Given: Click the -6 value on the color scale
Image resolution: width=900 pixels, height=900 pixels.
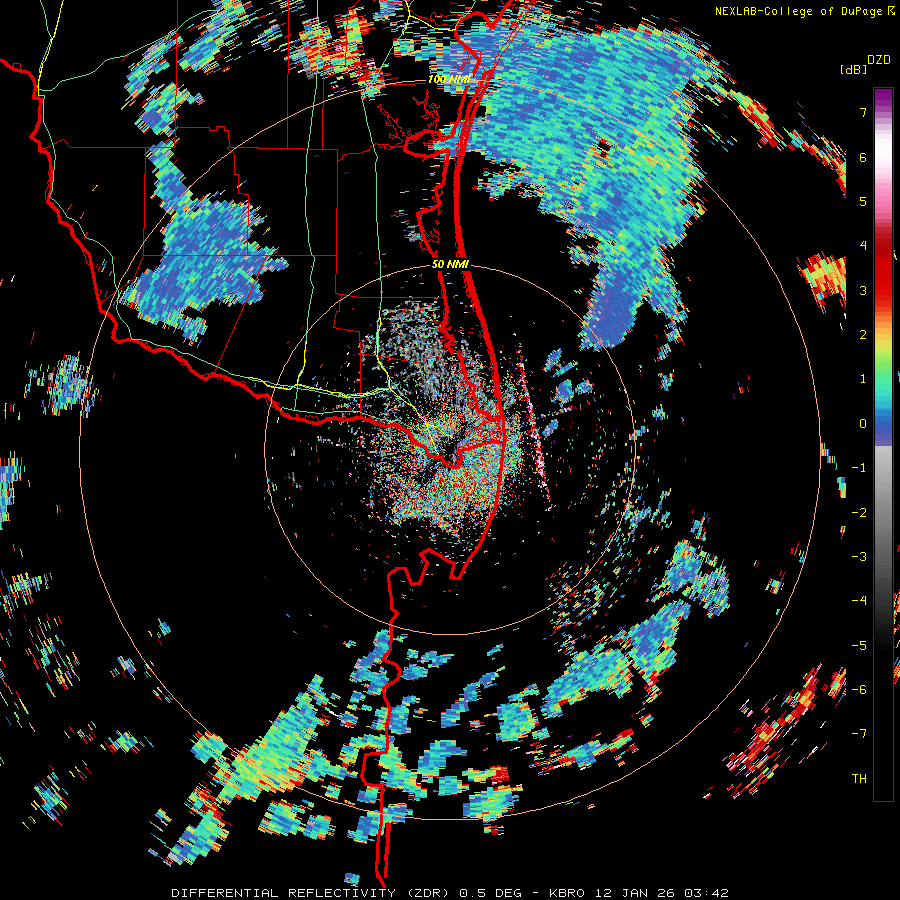Looking at the screenshot, I should (859, 689).
